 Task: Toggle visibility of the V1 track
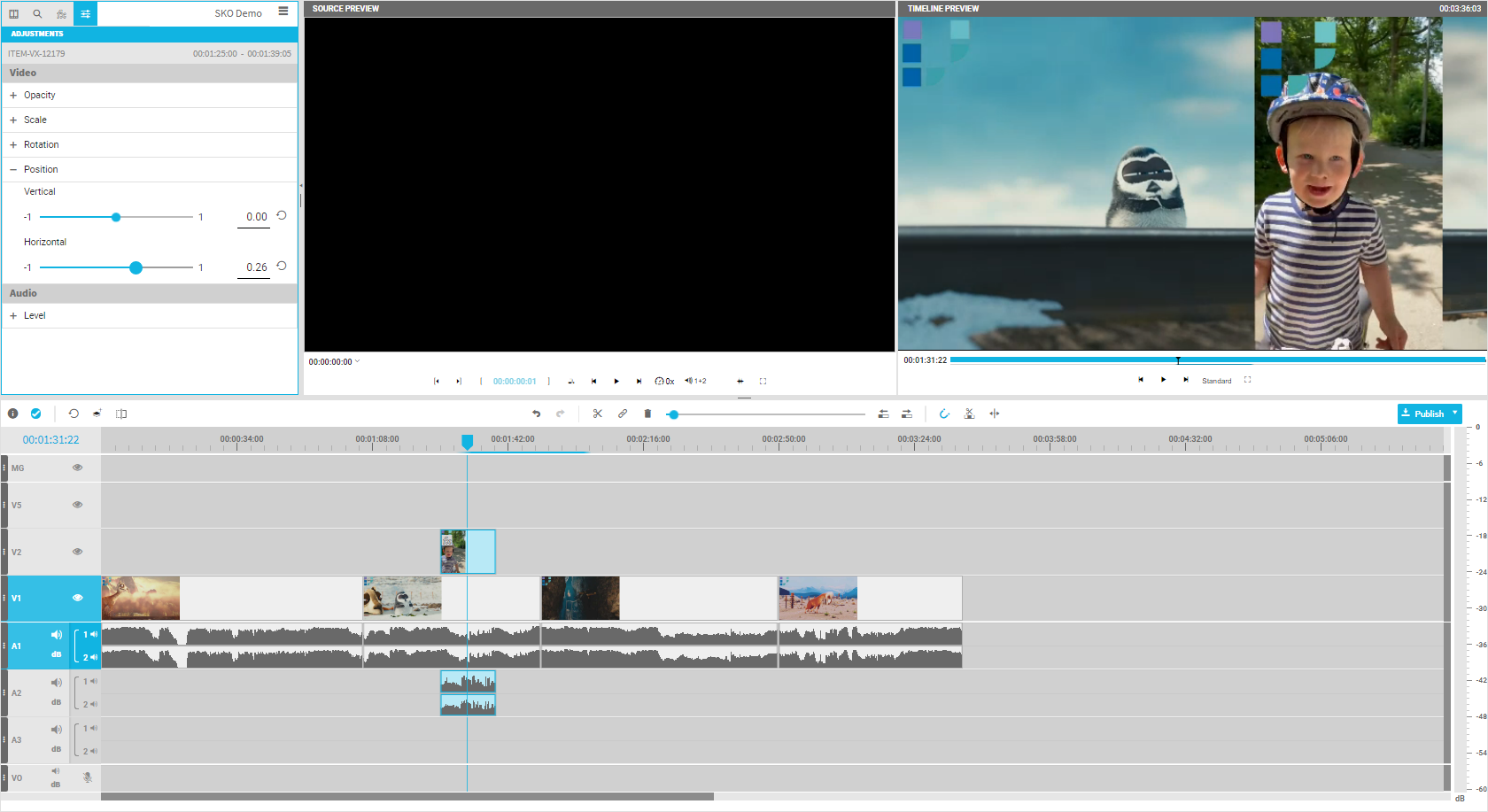coord(78,598)
